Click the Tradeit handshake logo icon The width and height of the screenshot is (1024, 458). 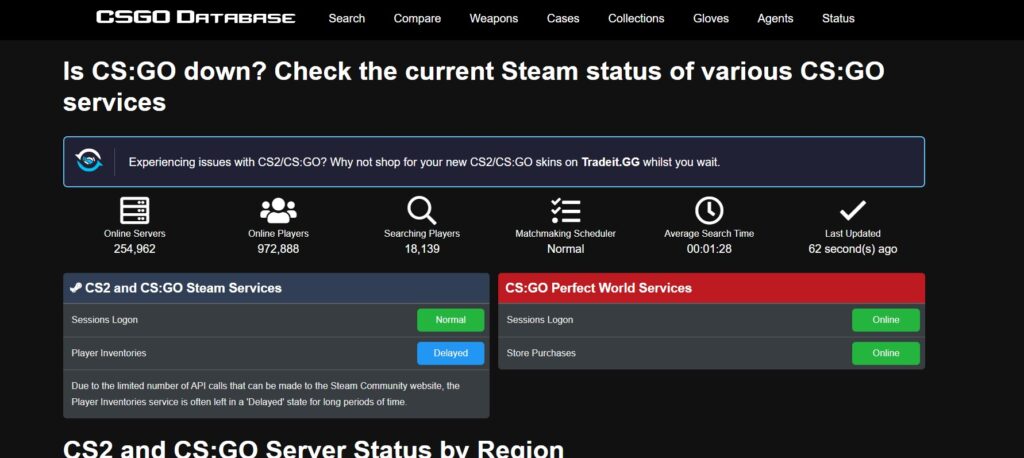[x=89, y=161]
